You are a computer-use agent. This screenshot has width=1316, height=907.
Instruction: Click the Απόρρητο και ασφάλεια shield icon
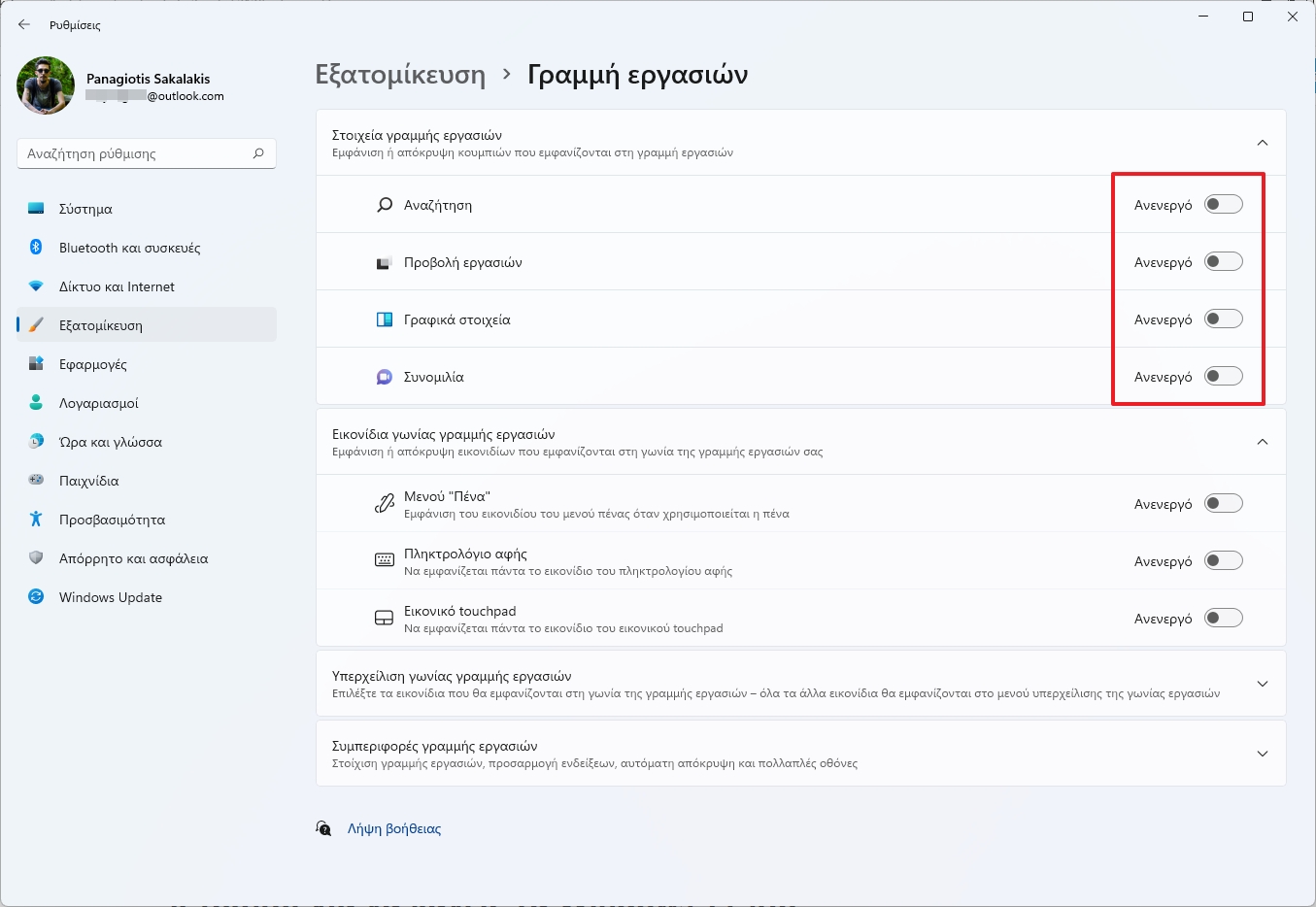coord(36,558)
